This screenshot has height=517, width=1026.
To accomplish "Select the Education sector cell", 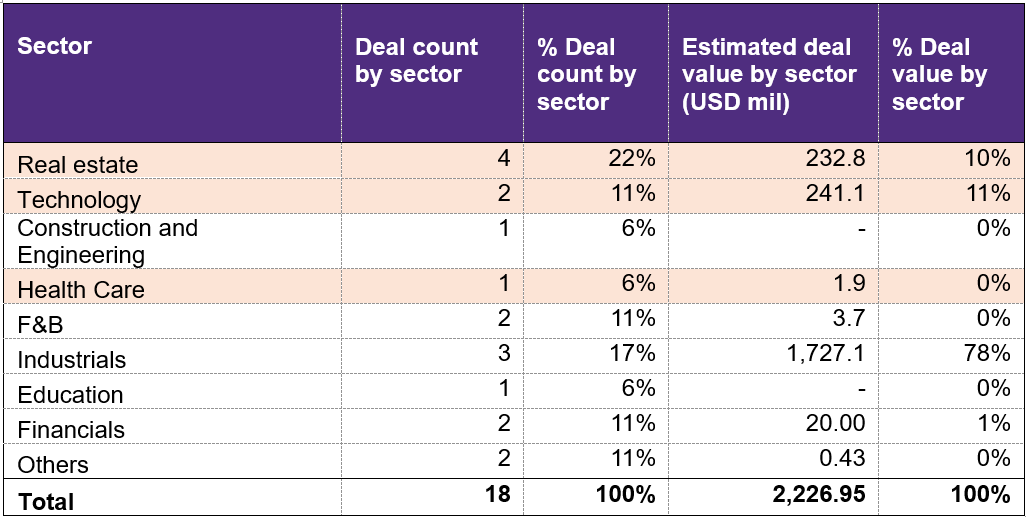I will click(x=70, y=395).
